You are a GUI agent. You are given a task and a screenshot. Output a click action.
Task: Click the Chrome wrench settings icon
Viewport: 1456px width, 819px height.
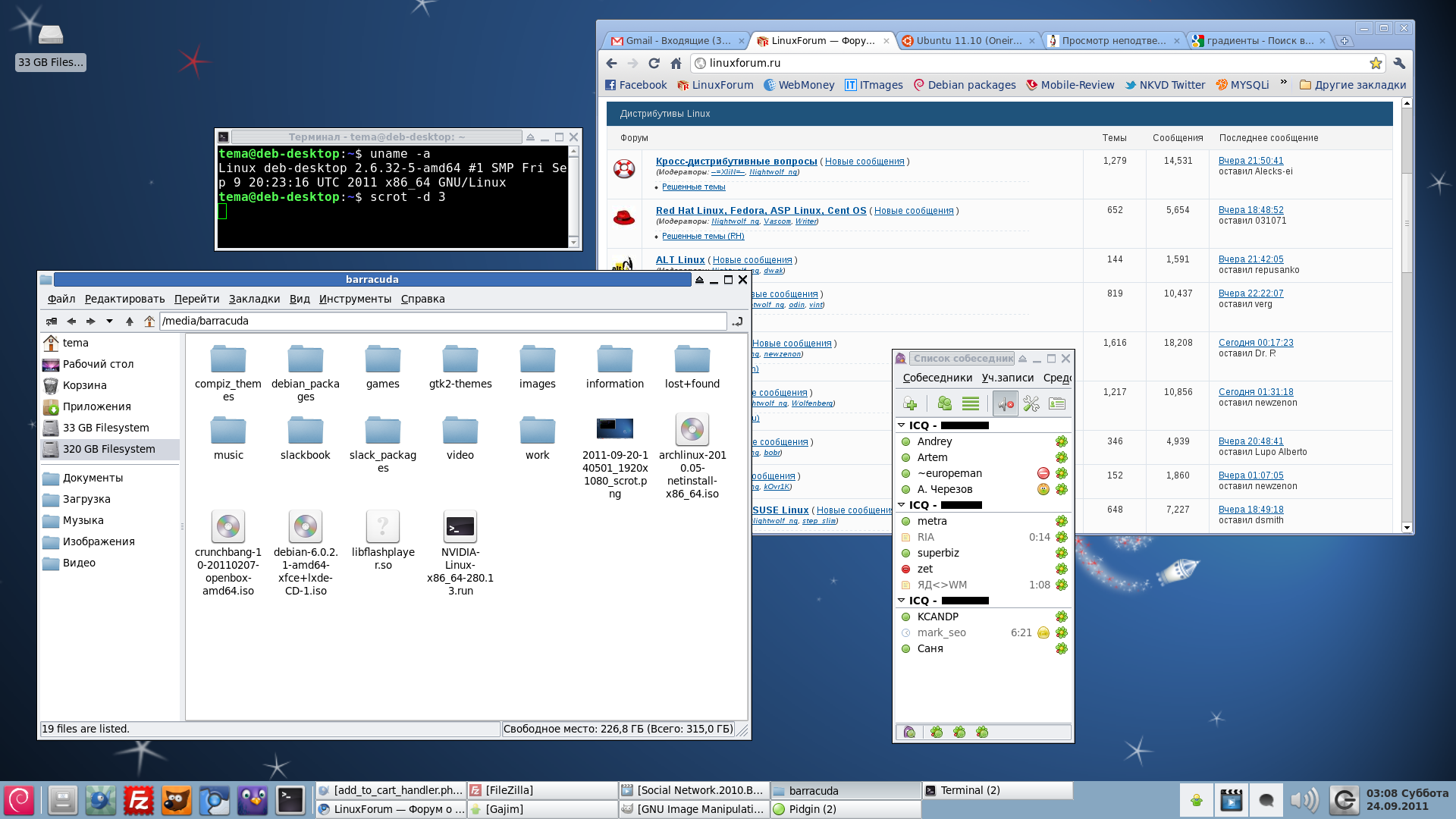(1399, 63)
